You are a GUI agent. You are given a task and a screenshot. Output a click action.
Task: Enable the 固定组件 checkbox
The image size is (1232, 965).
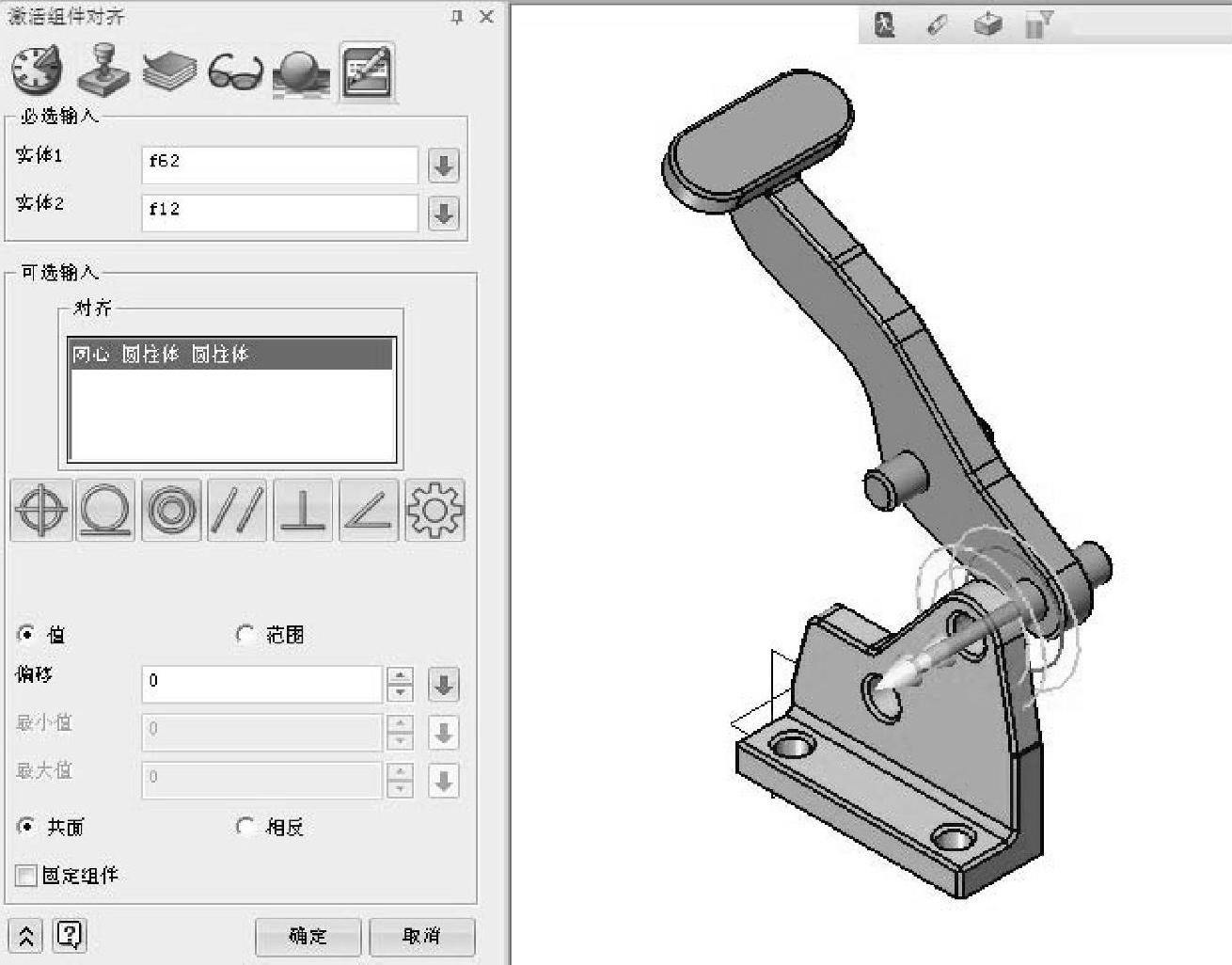[x=26, y=876]
